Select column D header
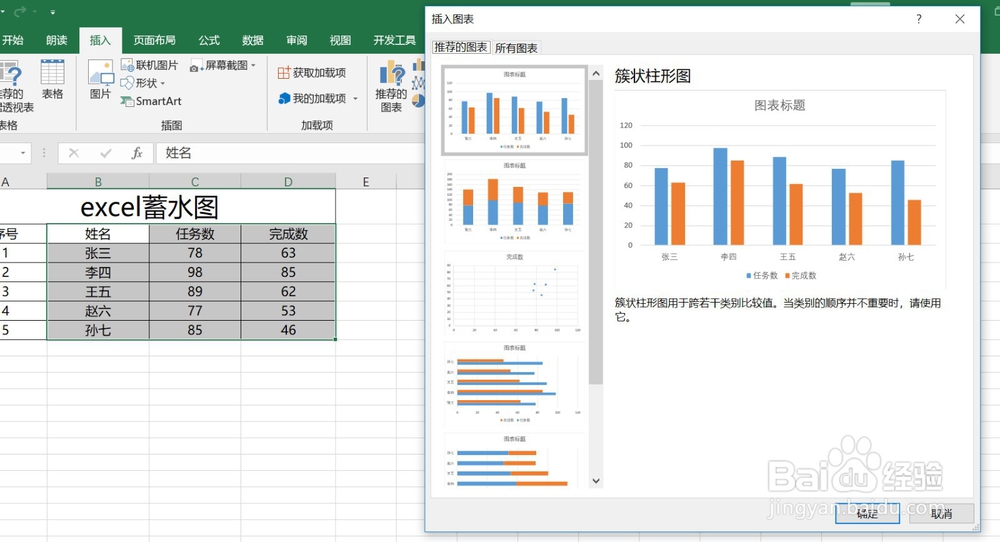This screenshot has width=1000, height=542. pos(288,182)
